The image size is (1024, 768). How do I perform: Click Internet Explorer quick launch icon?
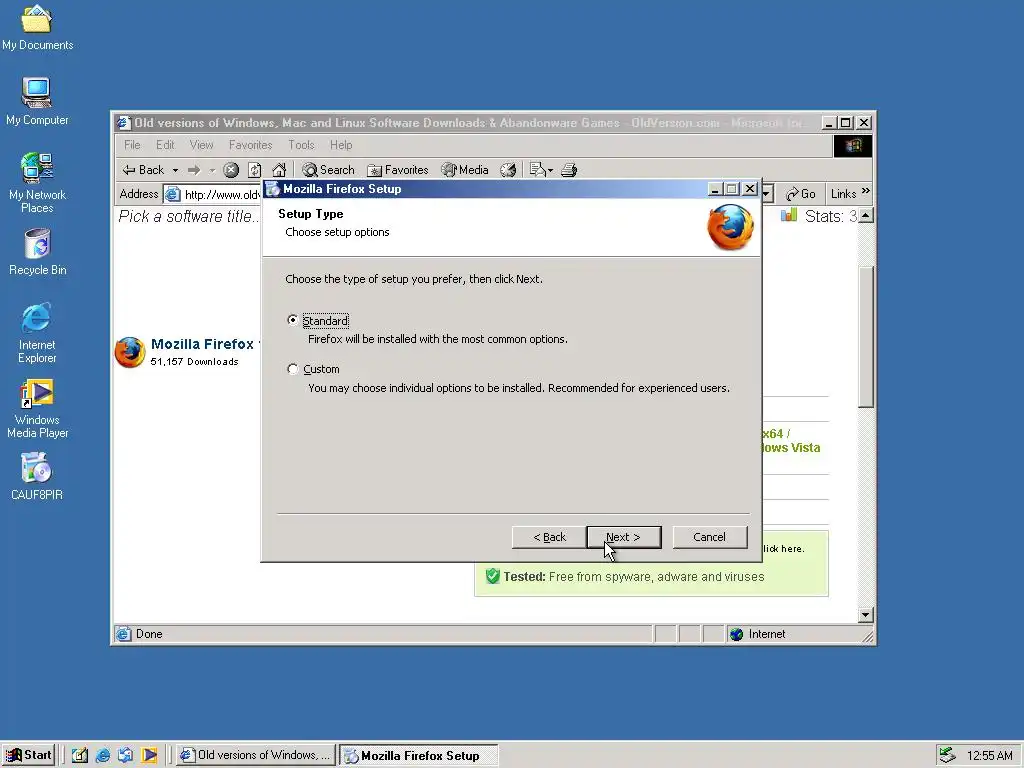coord(103,756)
